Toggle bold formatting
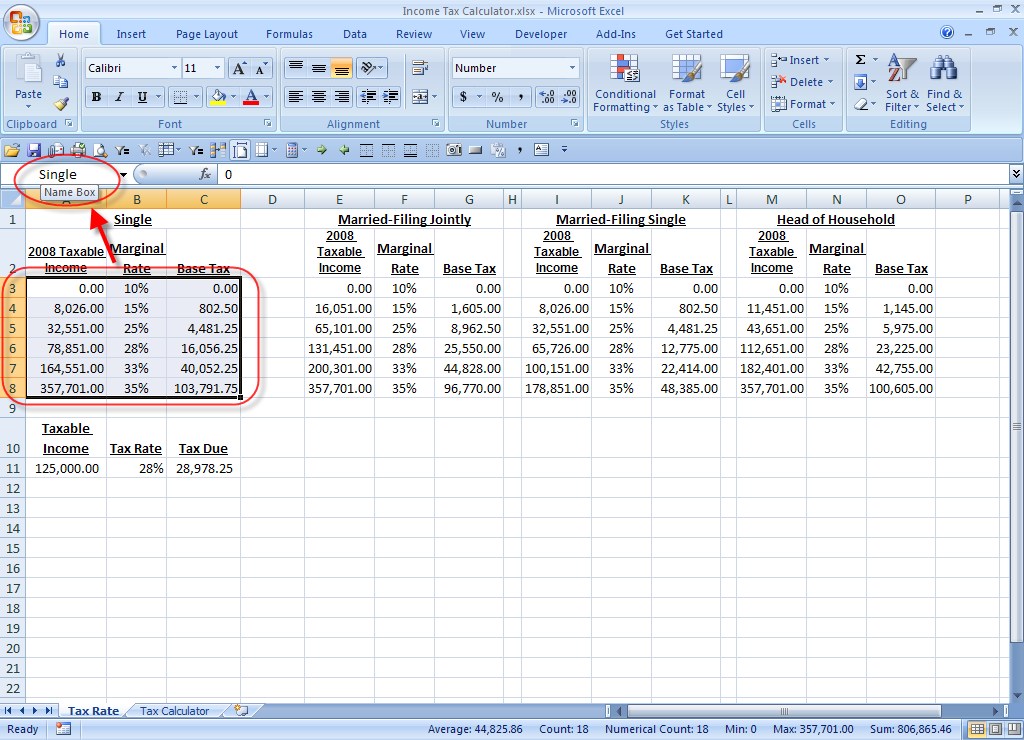This screenshot has width=1024, height=740. (x=96, y=97)
